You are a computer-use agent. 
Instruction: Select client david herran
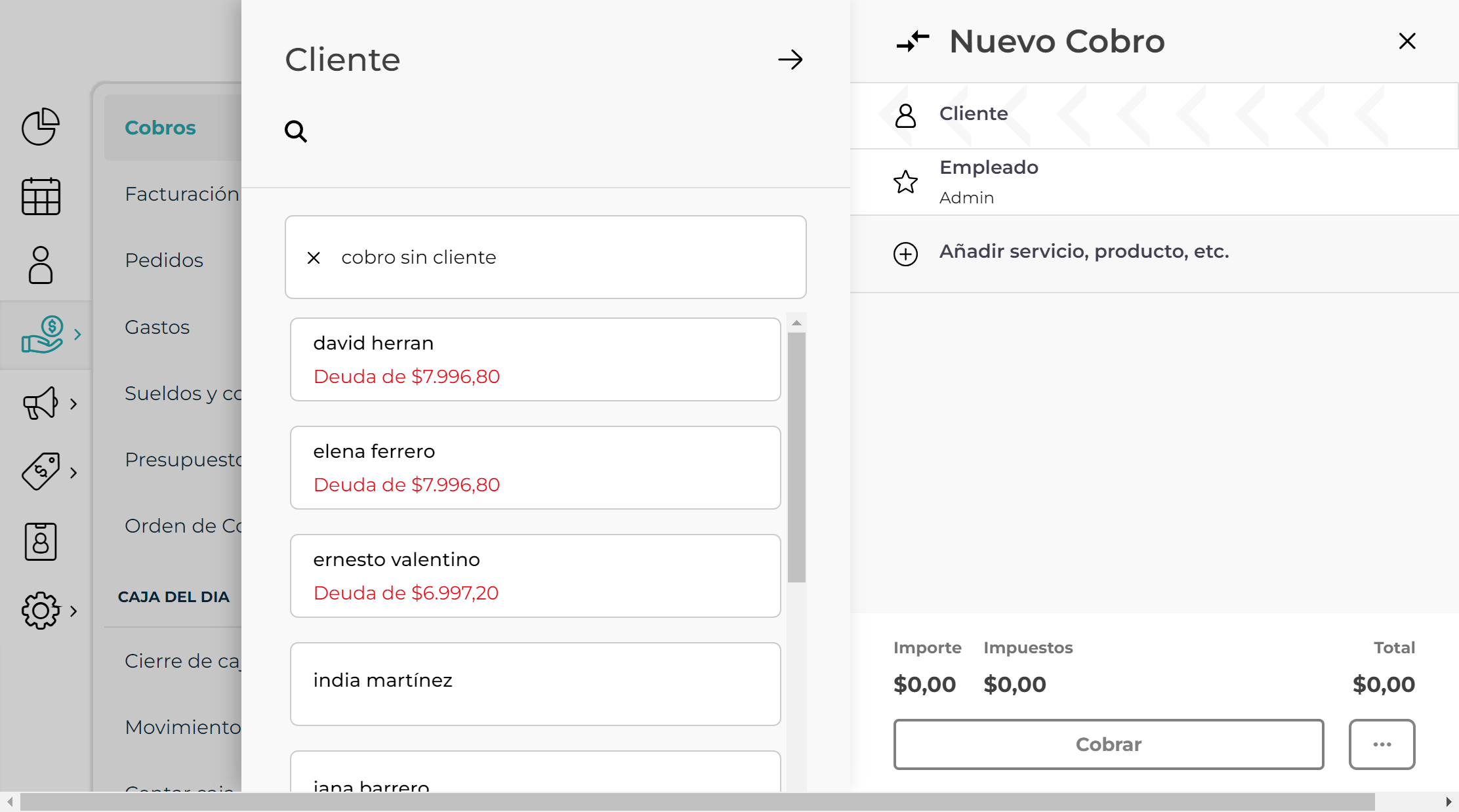coord(535,359)
